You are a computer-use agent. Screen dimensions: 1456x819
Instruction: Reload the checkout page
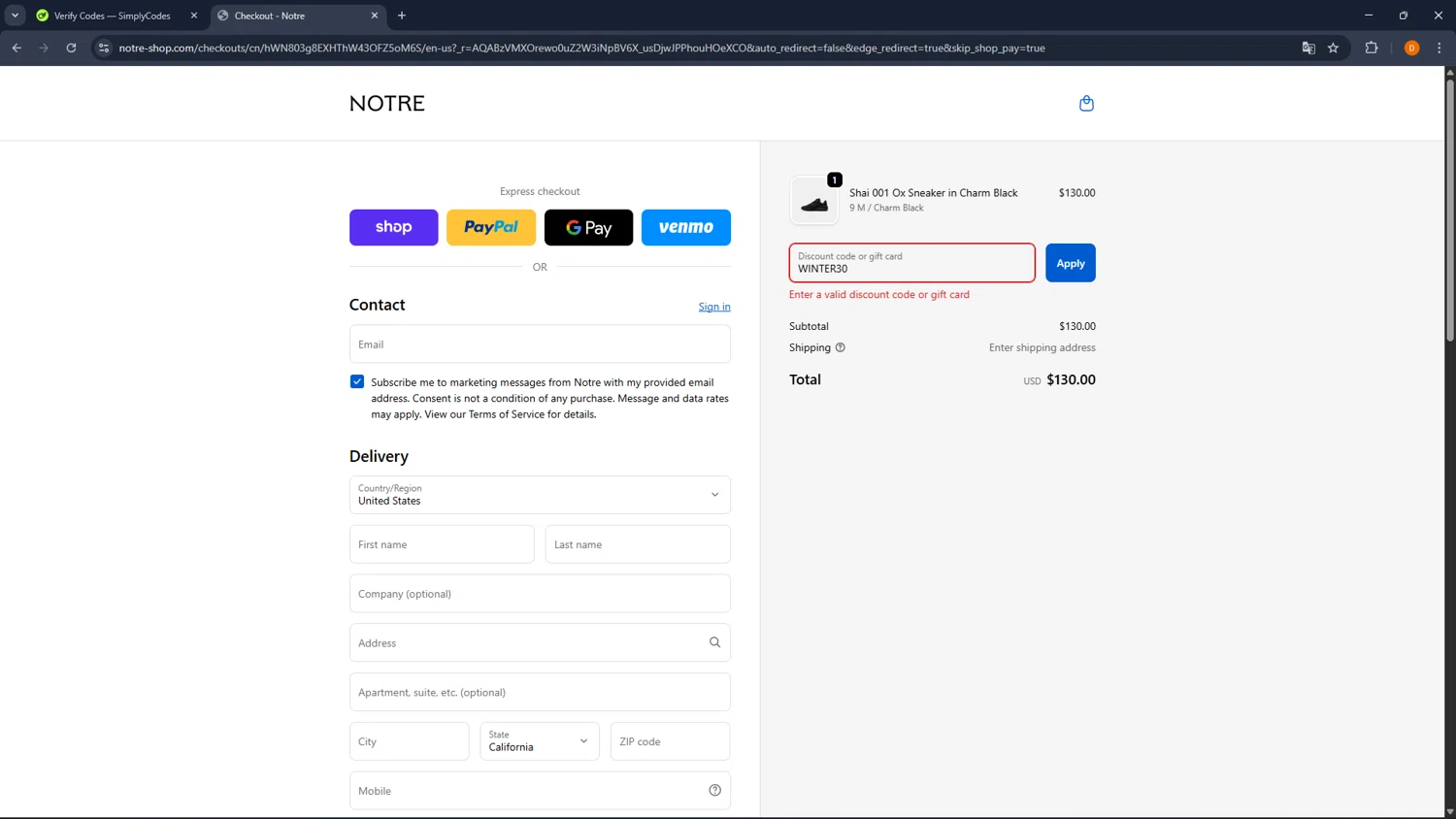tap(71, 48)
